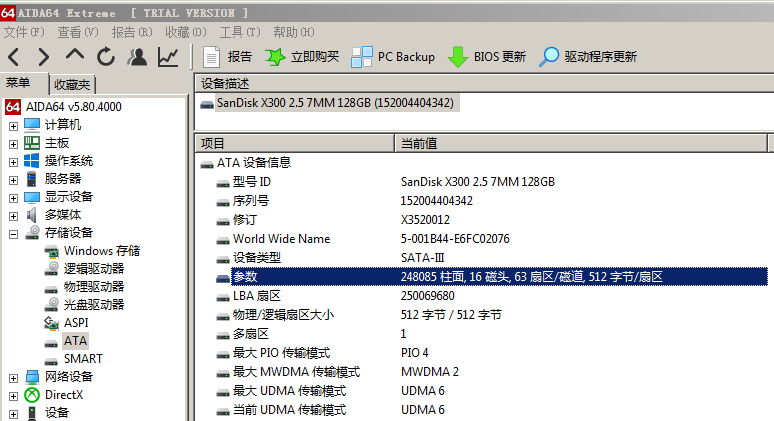Image resolution: width=774 pixels, height=421 pixels.
Task: Select the 显示设备 display icon
Action: 32,197
